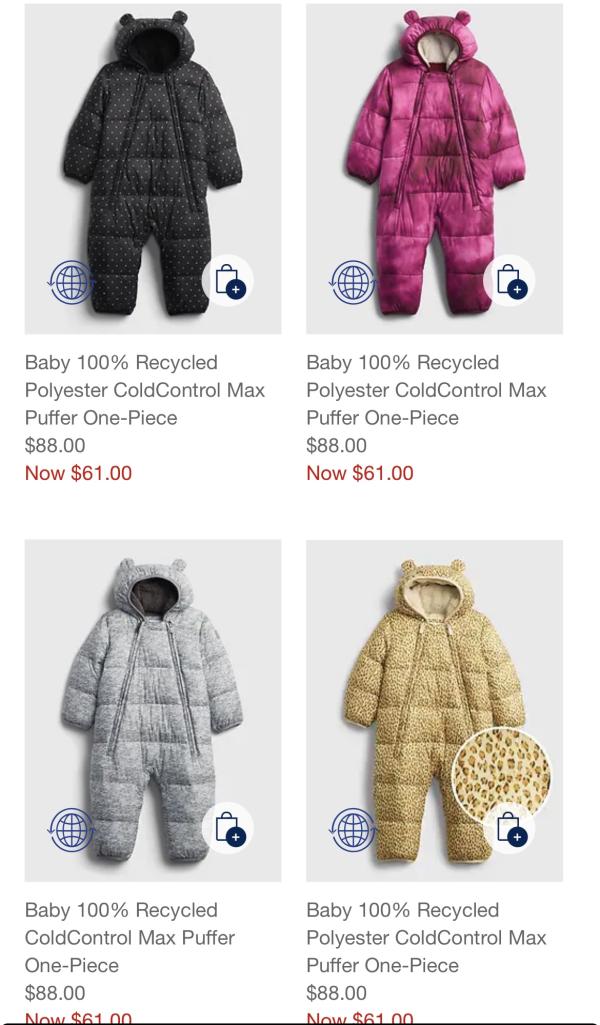Viewport: 600px width, 1025px height.
Task: Open pink tie-dye puffer one-piece image
Action: (x=435, y=169)
